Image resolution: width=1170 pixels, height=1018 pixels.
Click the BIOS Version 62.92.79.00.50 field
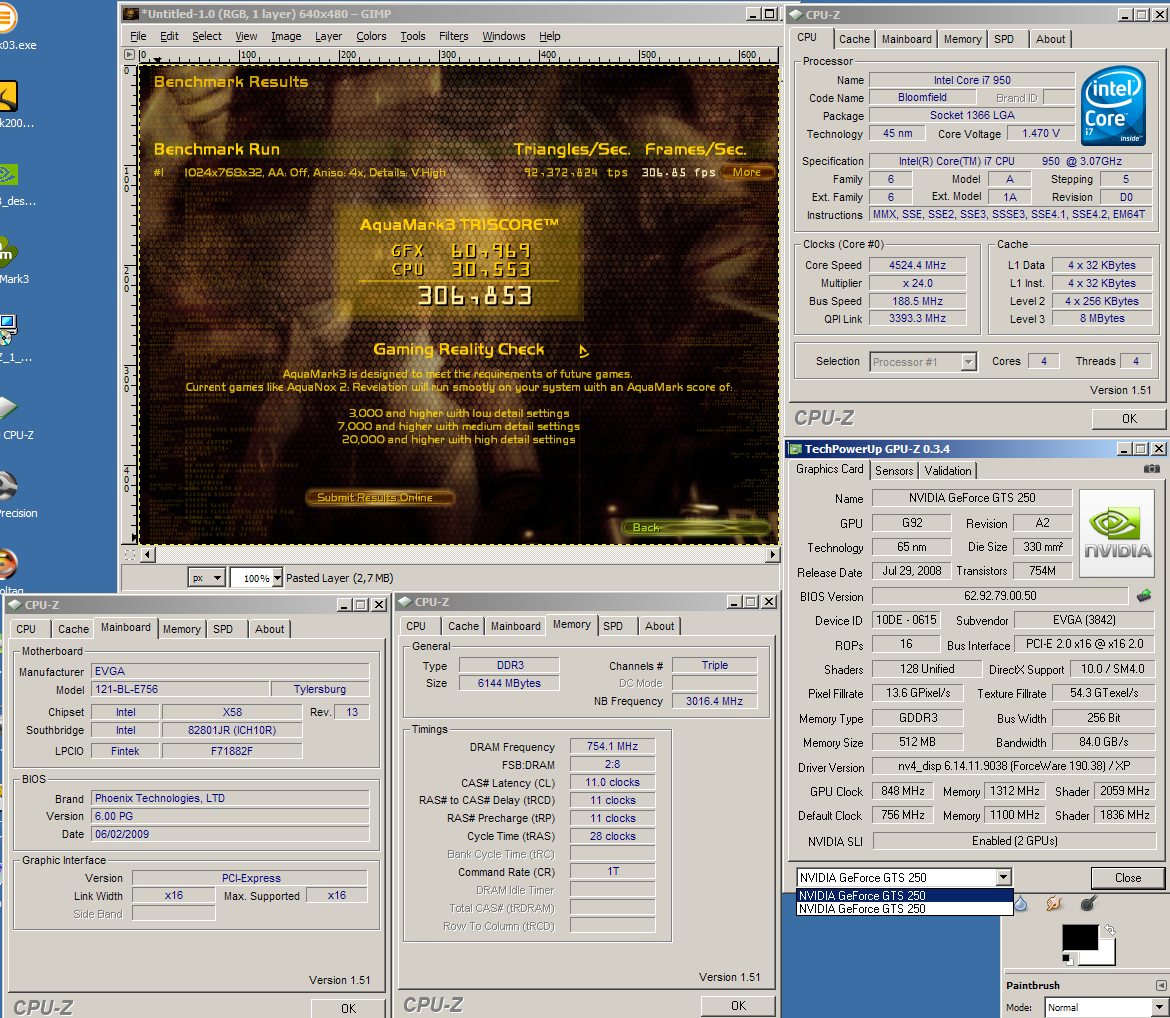[1000, 596]
